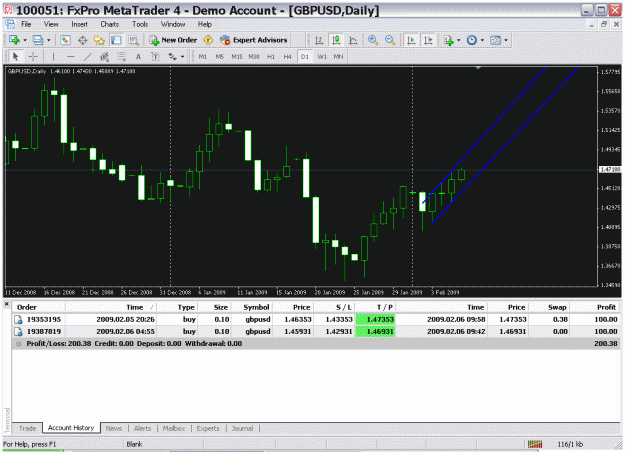625x452 pixels.
Task: Open the MetaEditor diamond icon
Action: tap(208, 40)
